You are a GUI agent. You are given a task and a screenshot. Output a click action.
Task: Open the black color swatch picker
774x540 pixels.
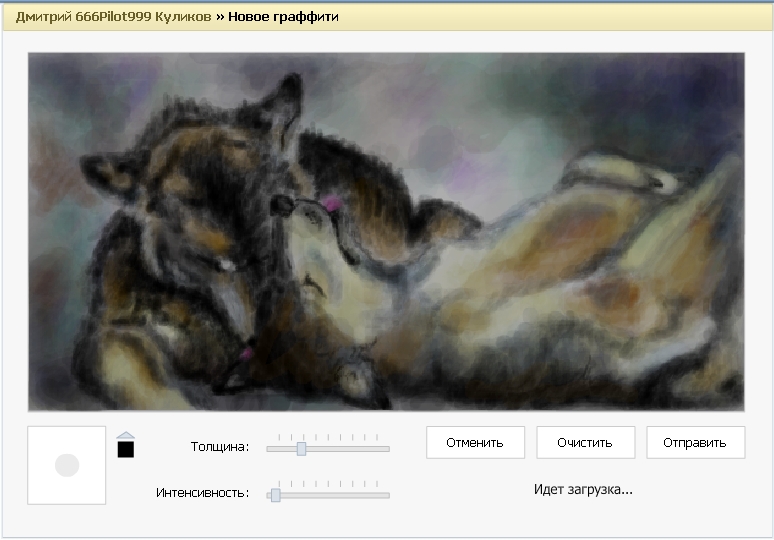[x=126, y=449]
